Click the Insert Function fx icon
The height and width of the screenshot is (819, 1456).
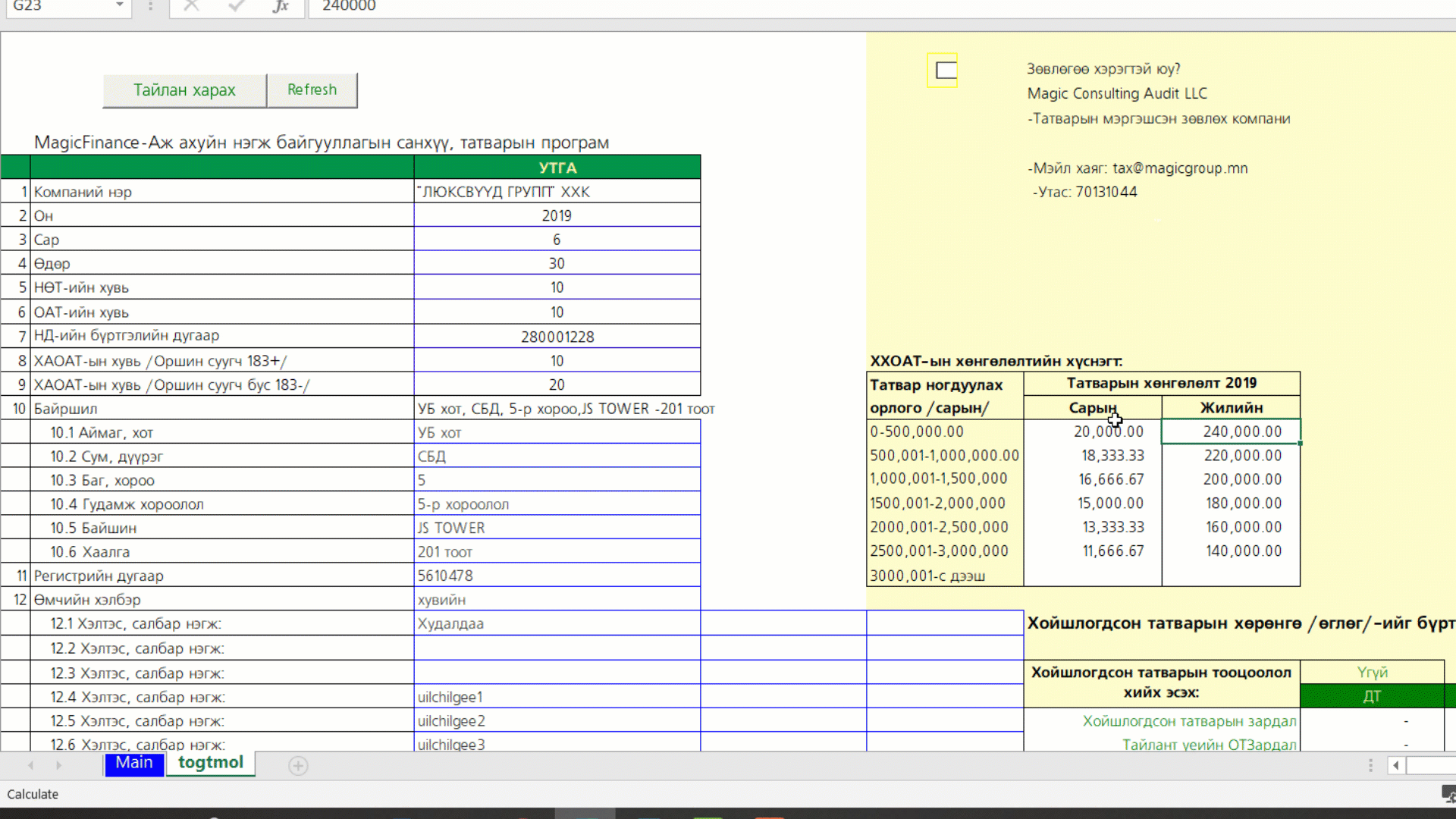coord(281,6)
